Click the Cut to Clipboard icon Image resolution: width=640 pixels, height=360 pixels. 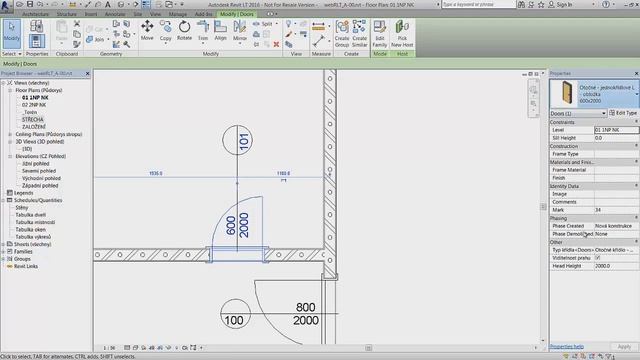pos(77,24)
